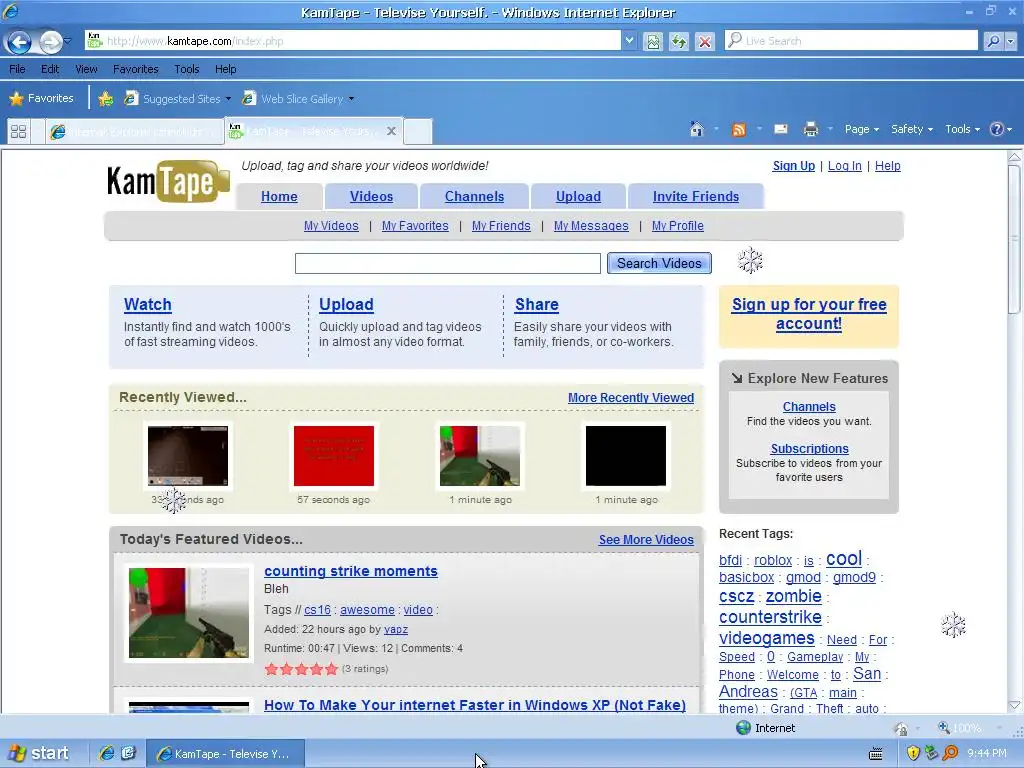Screen dimensions: 1024x768
Task: Click the orange magnifier tray icon
Action: point(951,753)
